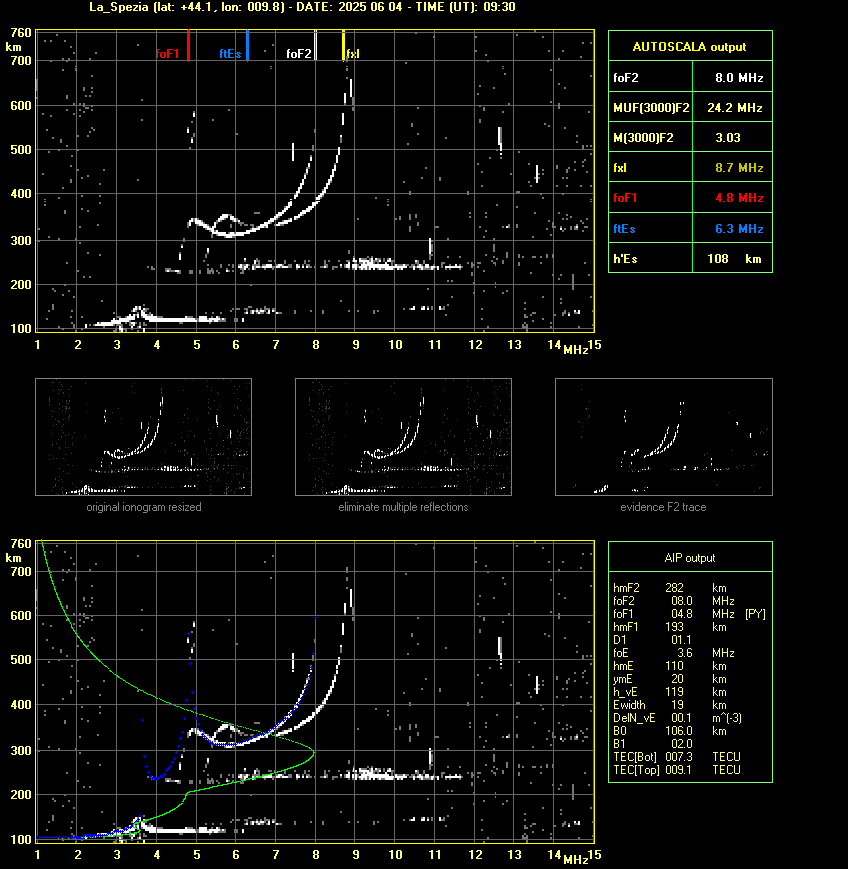Select the foF1 '04.8' value in AIP output
The image size is (848, 869).
[x=682, y=614]
